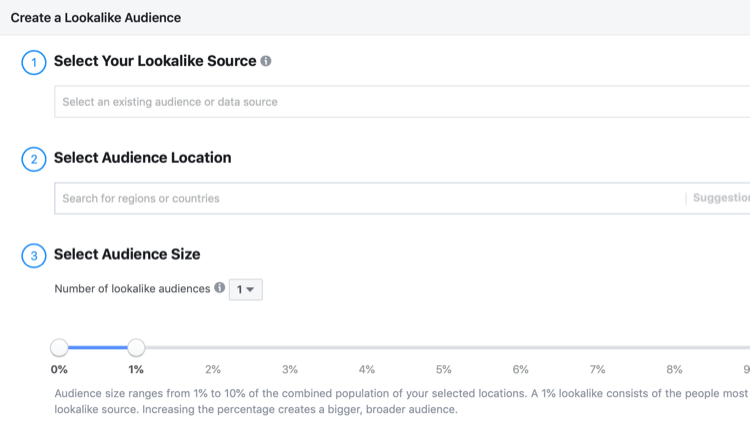750x446 pixels.
Task: Set audience size slider to 6%
Action: coord(521,348)
